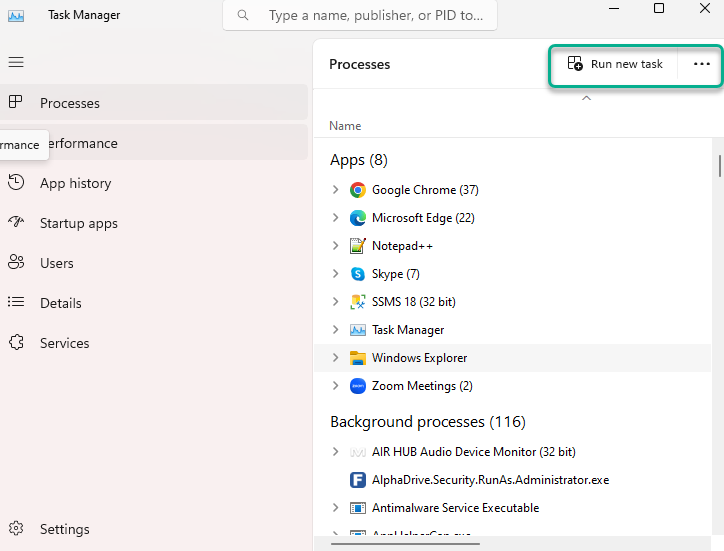Click the search box for name, publisher, or PID

tap(360, 15)
